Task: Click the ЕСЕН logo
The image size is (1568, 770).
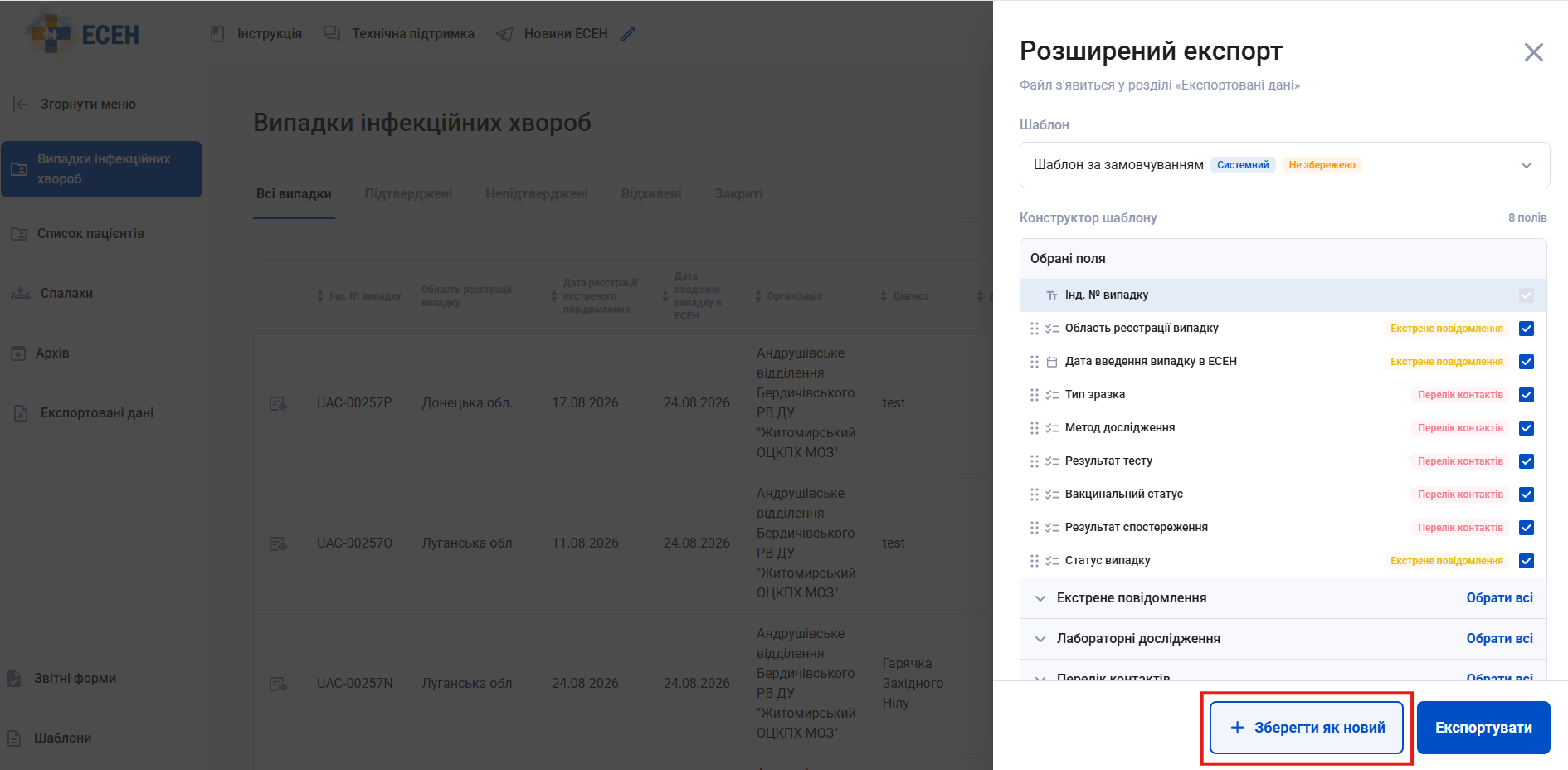Action: pyautogui.click(x=83, y=34)
